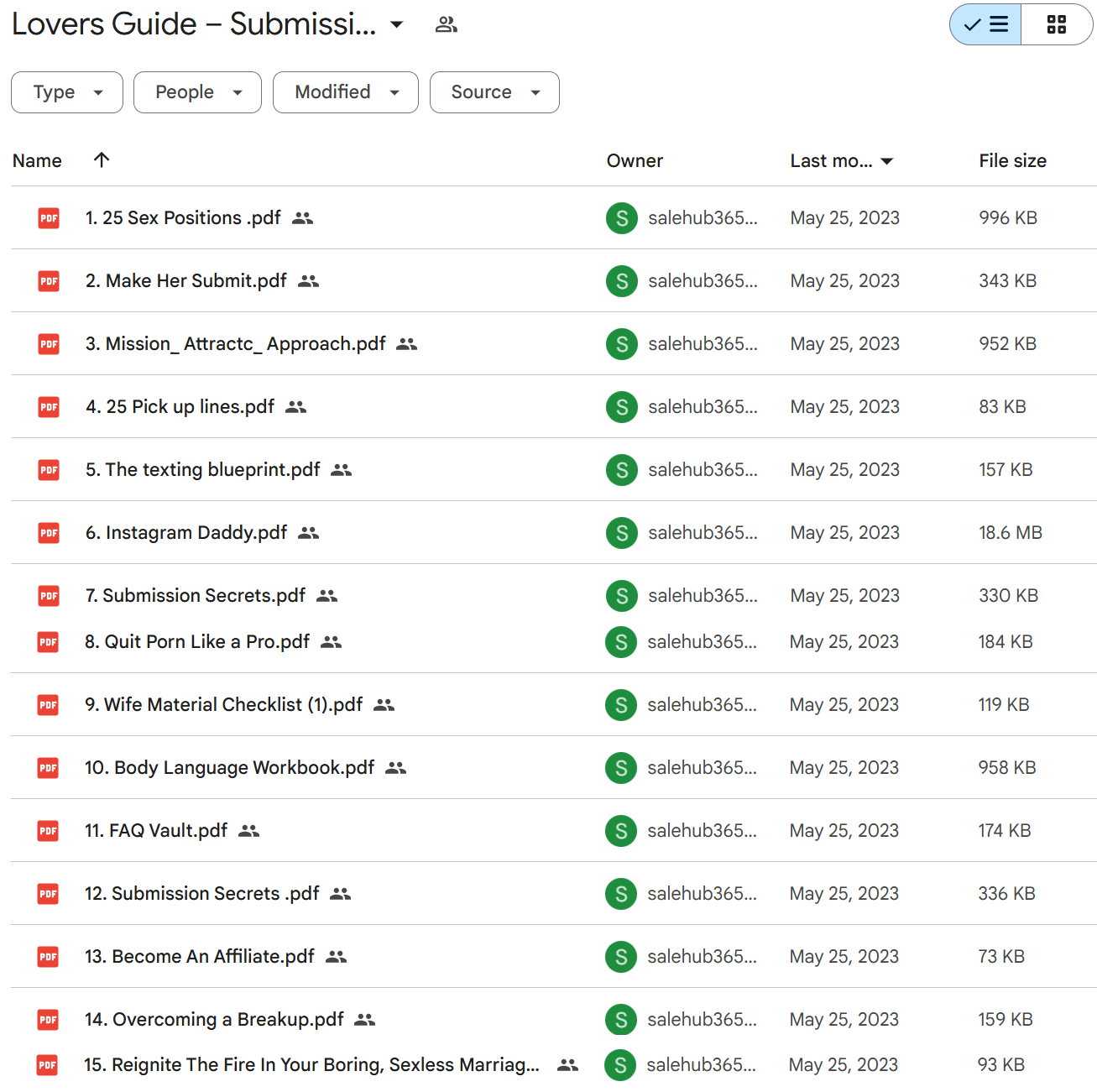Switch to grid layout view
The width and height of the screenshot is (1097, 1092).
1057,24
